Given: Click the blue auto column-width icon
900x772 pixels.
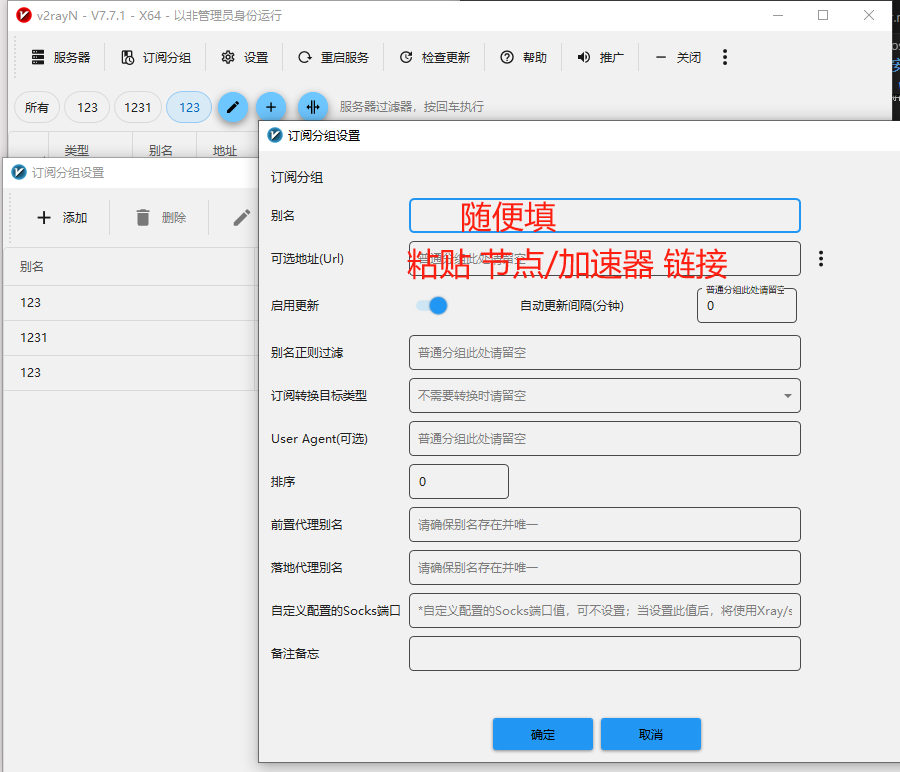Looking at the screenshot, I should [x=313, y=107].
